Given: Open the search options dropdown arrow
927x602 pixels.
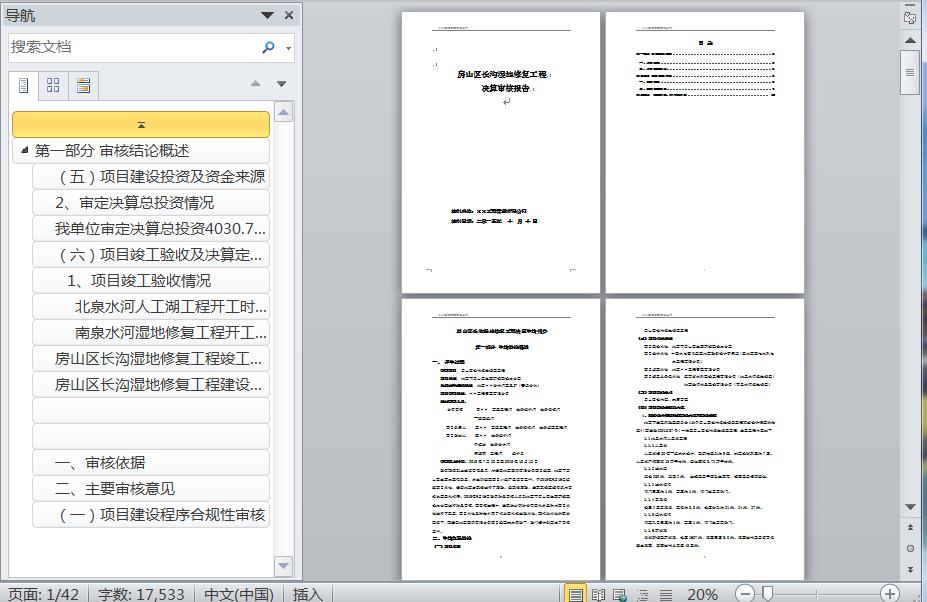Looking at the screenshot, I should 289,48.
